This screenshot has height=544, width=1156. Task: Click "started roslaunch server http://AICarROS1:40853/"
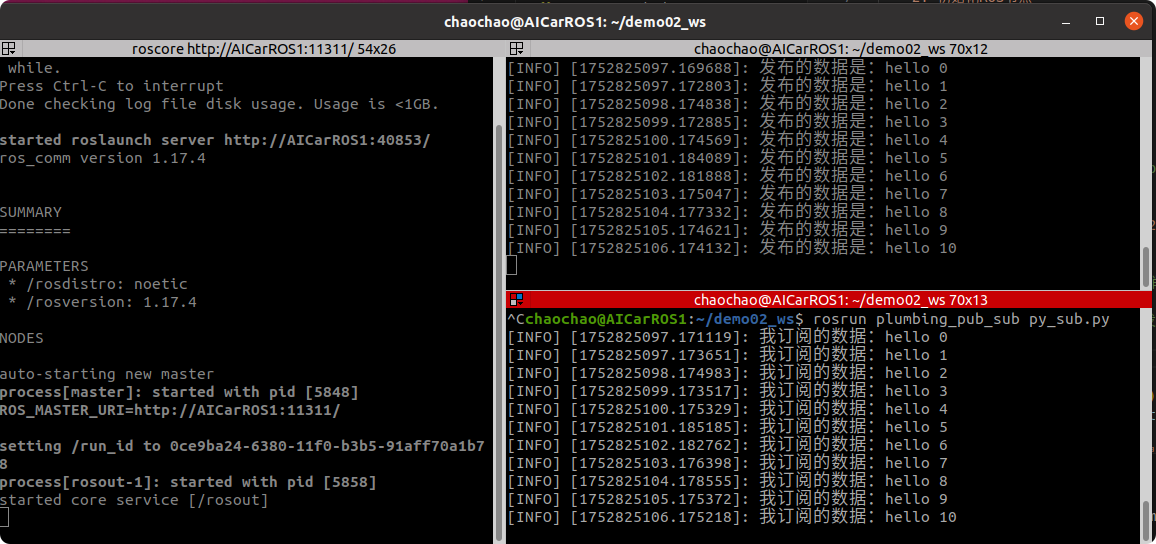215,140
